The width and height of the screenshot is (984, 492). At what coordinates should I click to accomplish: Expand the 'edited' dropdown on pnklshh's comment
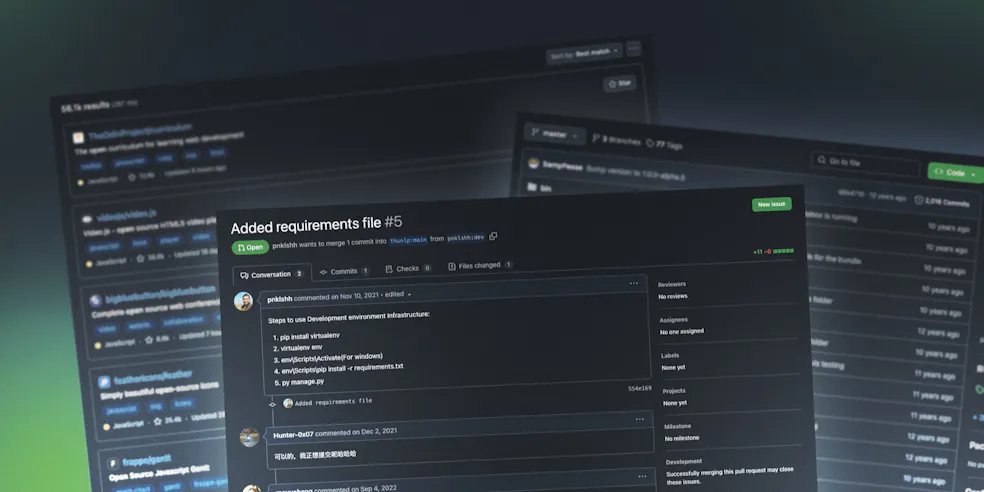[x=398, y=294]
